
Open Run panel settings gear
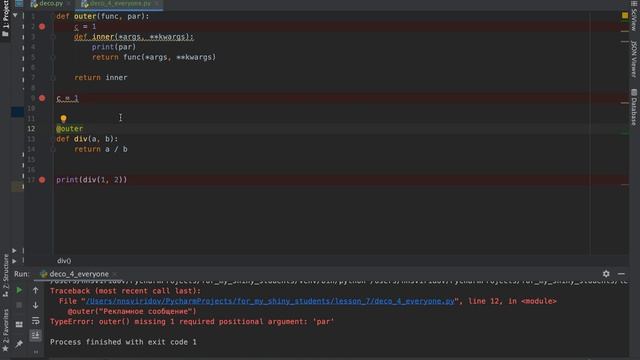(606, 274)
